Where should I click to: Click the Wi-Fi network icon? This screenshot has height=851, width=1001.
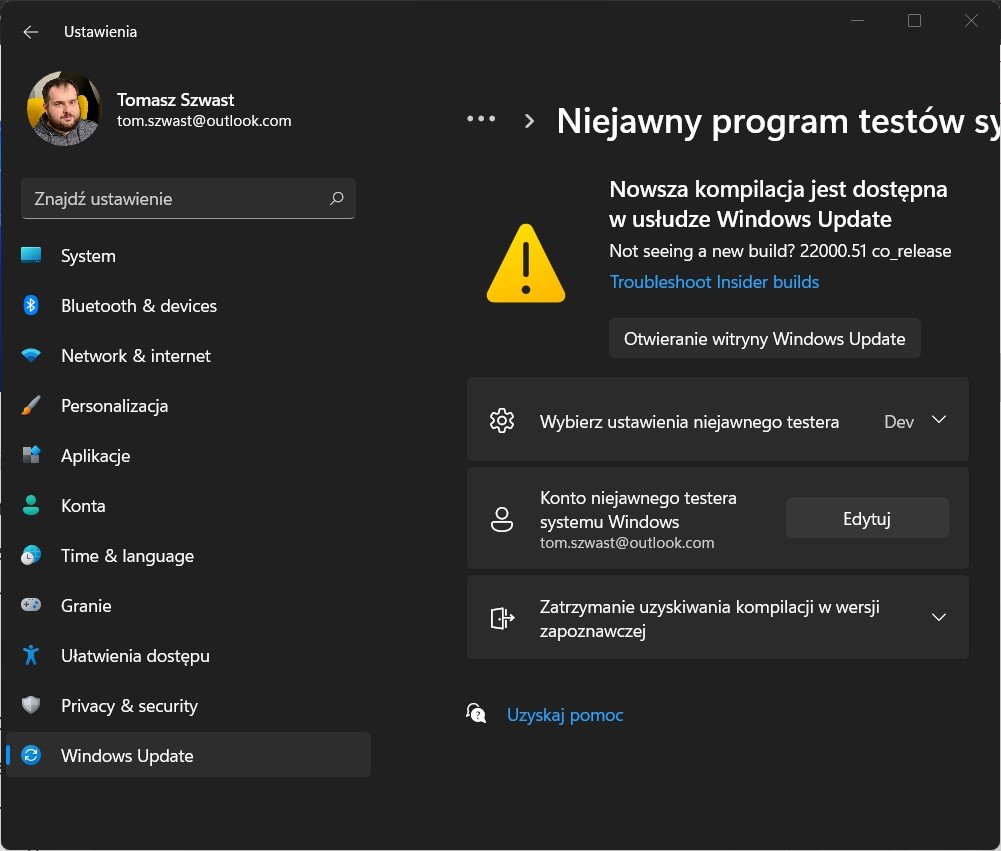[31, 355]
